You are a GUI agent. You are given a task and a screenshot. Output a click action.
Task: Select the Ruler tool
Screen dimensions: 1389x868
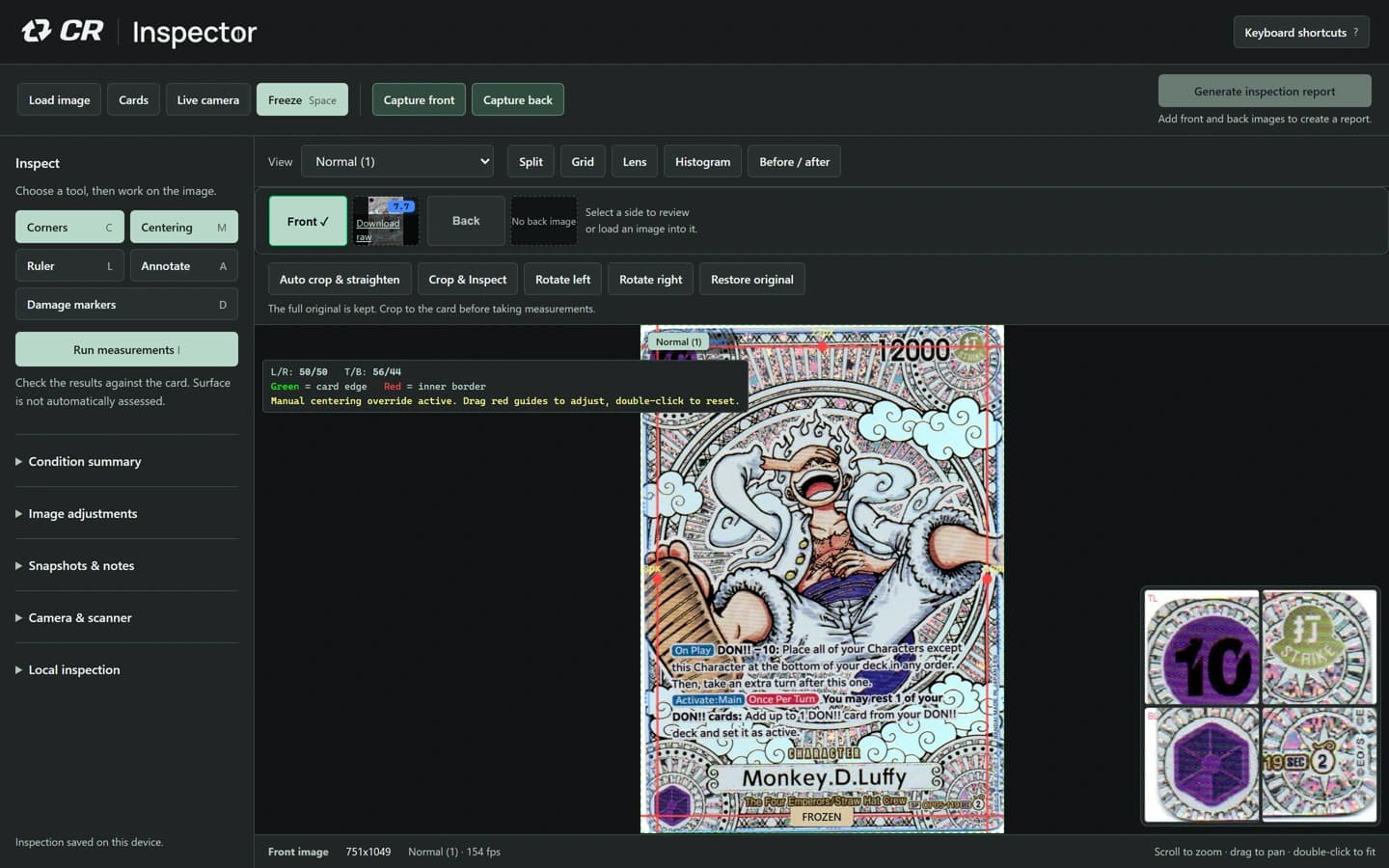[69, 265]
